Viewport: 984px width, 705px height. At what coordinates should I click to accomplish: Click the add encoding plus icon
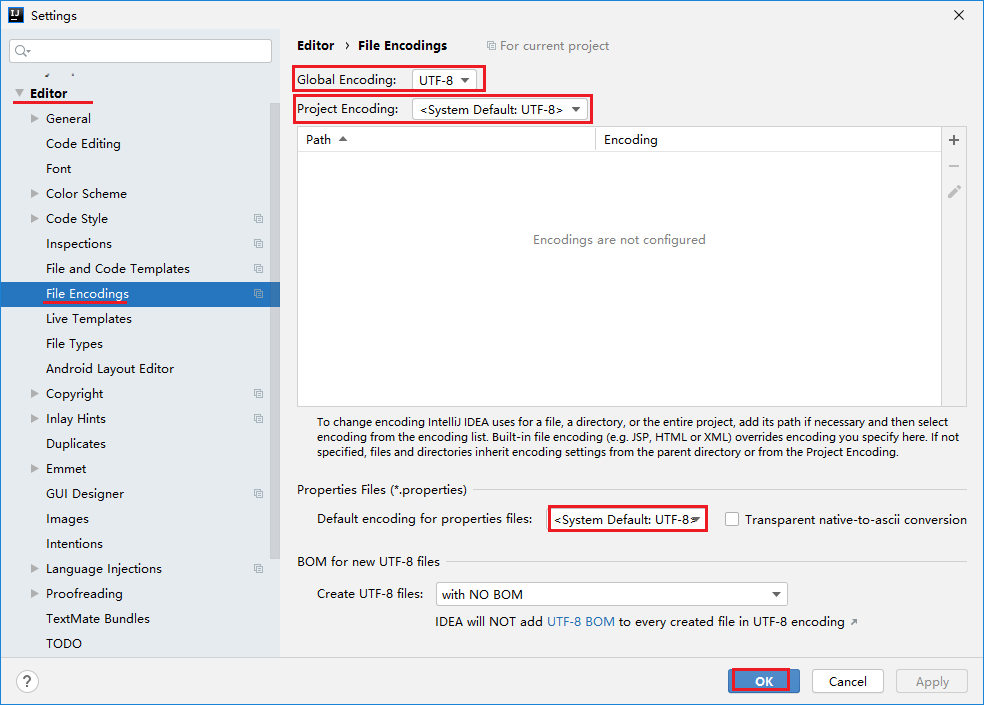point(954,140)
